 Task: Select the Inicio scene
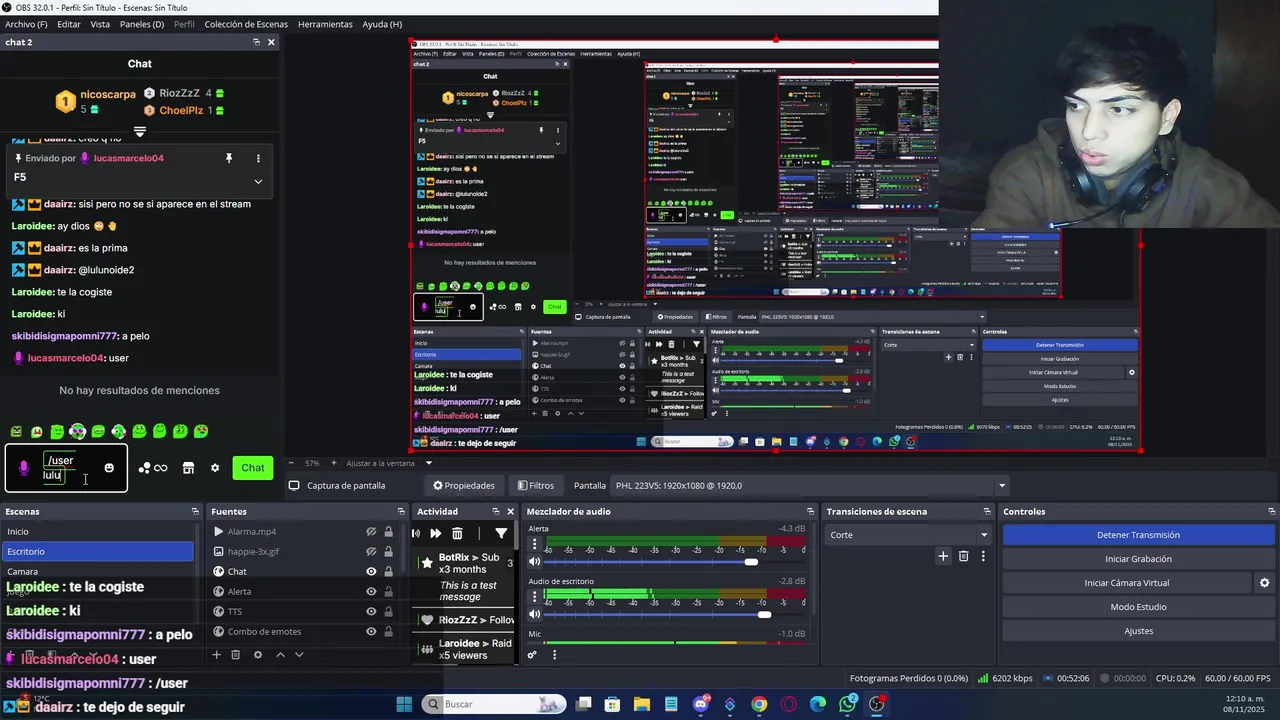click(97, 532)
